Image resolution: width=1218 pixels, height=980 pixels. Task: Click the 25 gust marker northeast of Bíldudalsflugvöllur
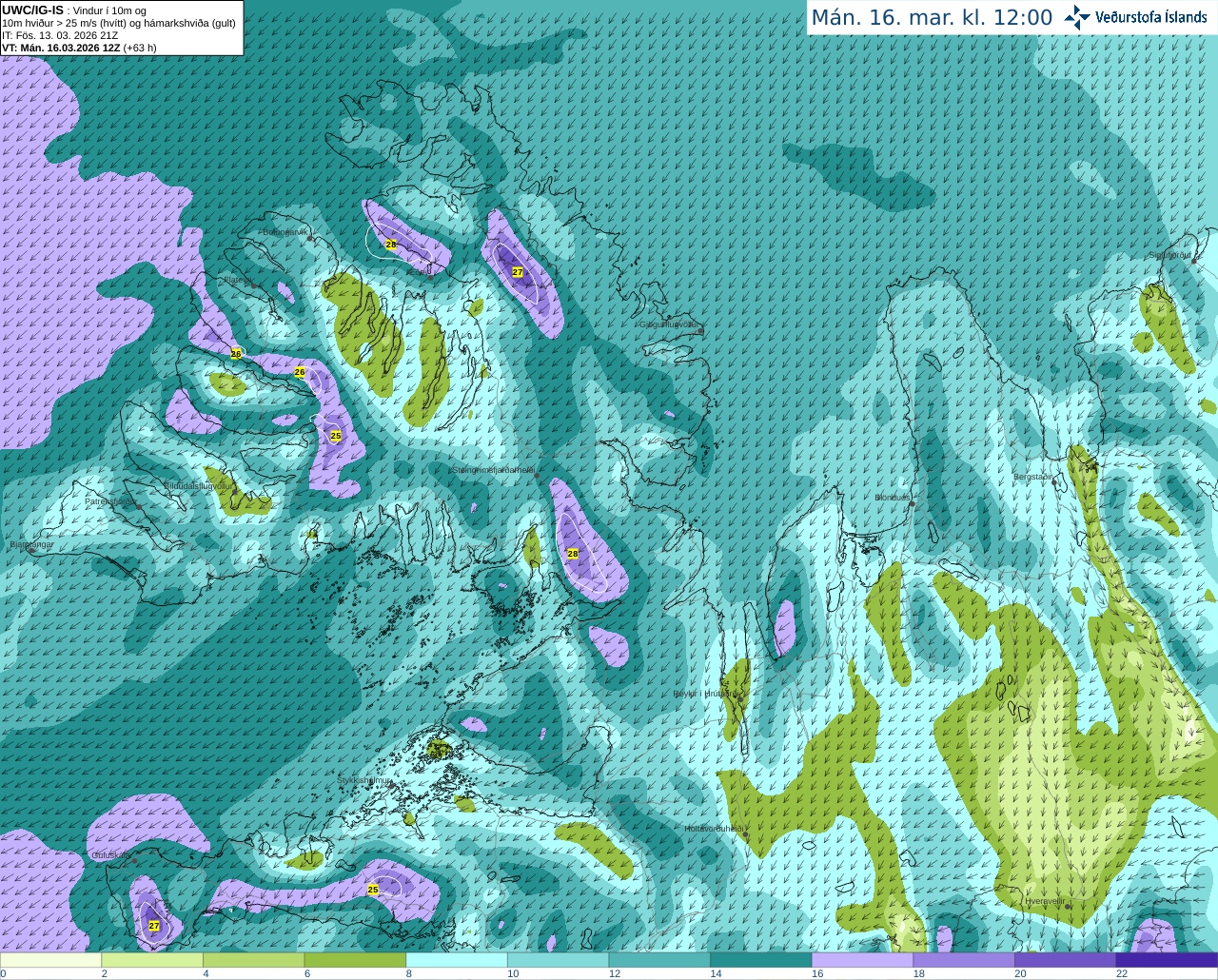point(336,436)
